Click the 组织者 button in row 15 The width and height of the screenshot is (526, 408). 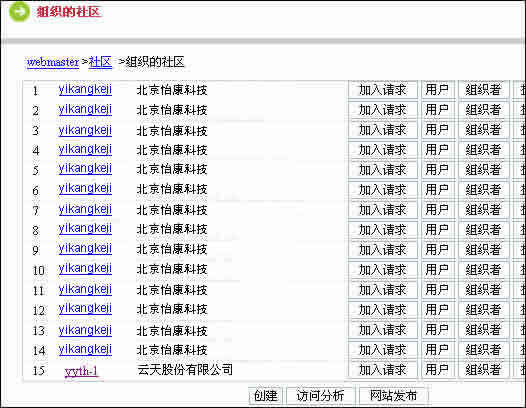click(x=483, y=370)
